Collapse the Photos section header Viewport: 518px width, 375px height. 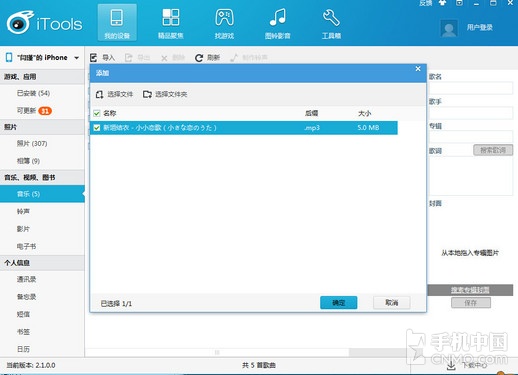42,127
